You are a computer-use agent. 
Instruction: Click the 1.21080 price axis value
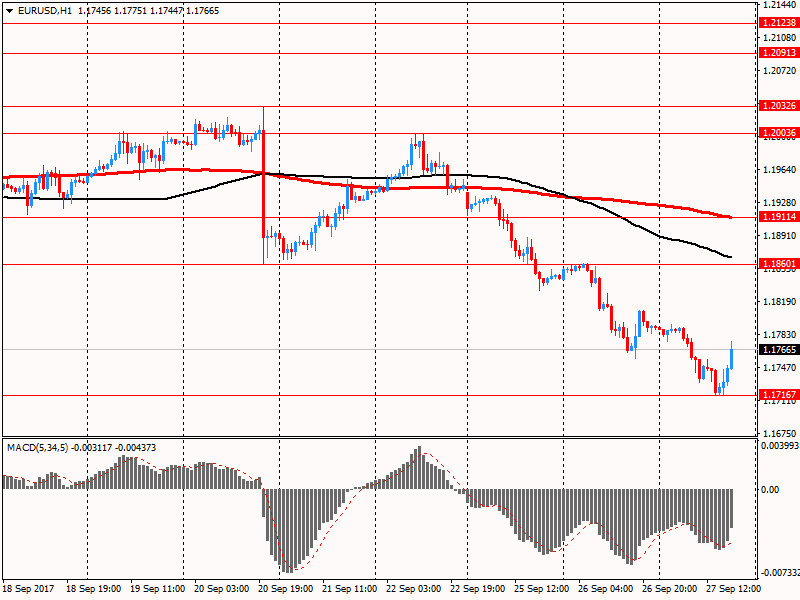tap(780, 38)
